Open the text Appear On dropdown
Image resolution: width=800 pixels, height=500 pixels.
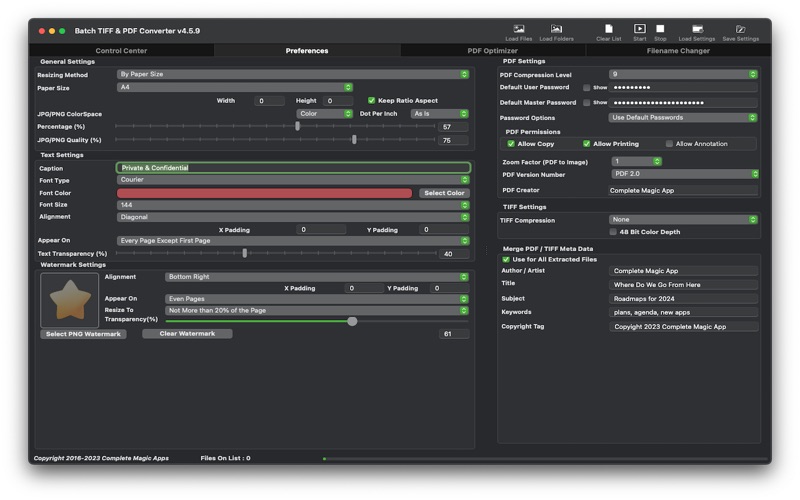coord(293,240)
